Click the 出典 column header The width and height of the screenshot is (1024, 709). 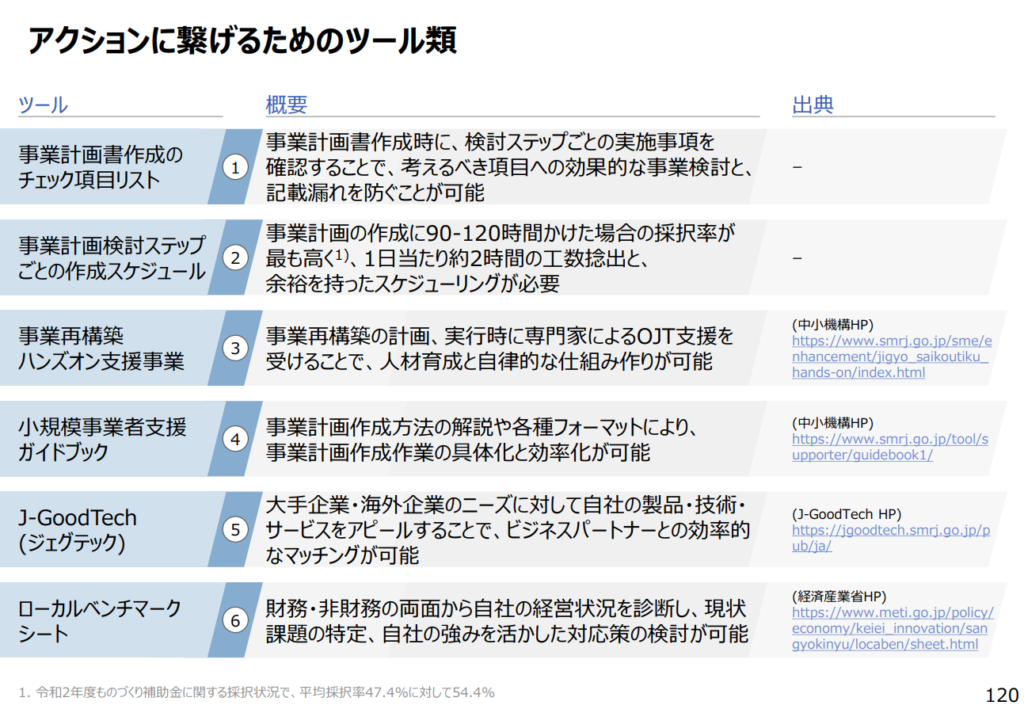point(813,105)
